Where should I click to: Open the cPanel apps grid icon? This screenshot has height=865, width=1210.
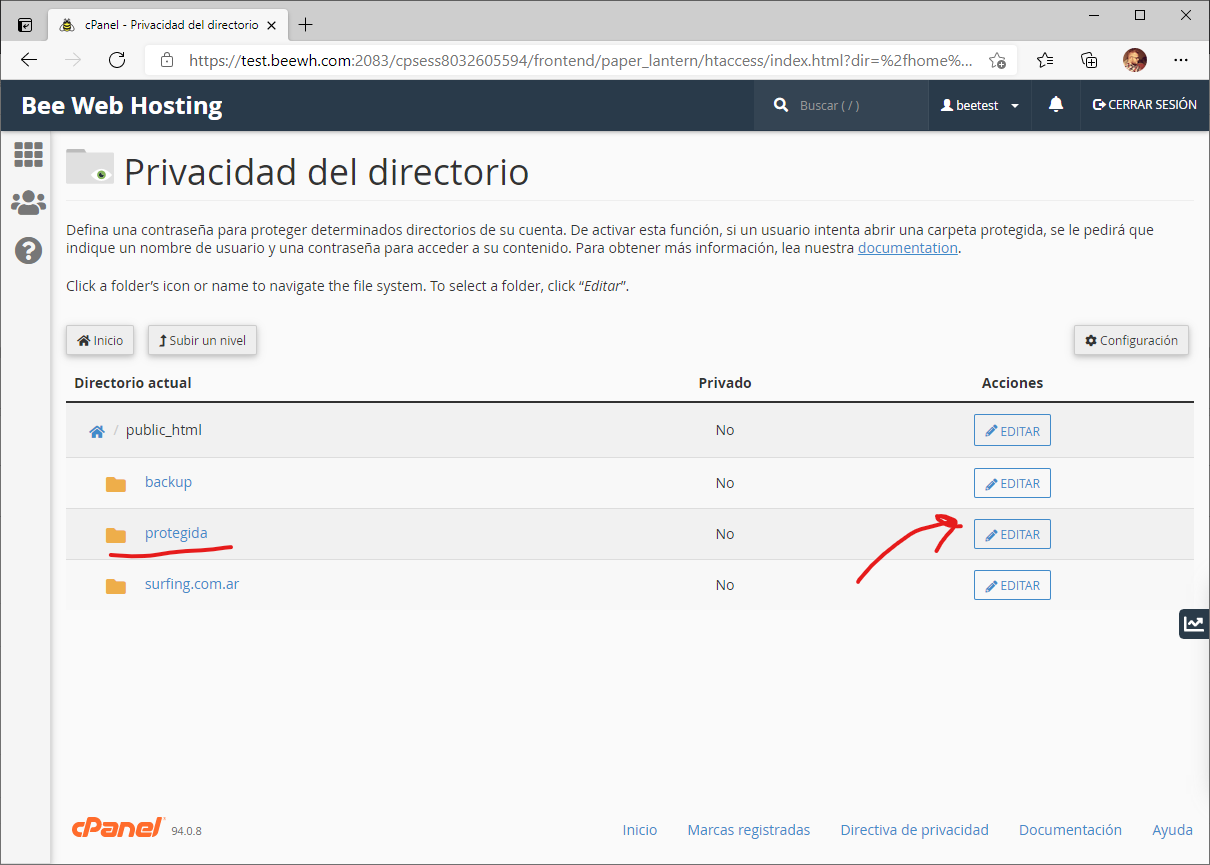pos(28,154)
